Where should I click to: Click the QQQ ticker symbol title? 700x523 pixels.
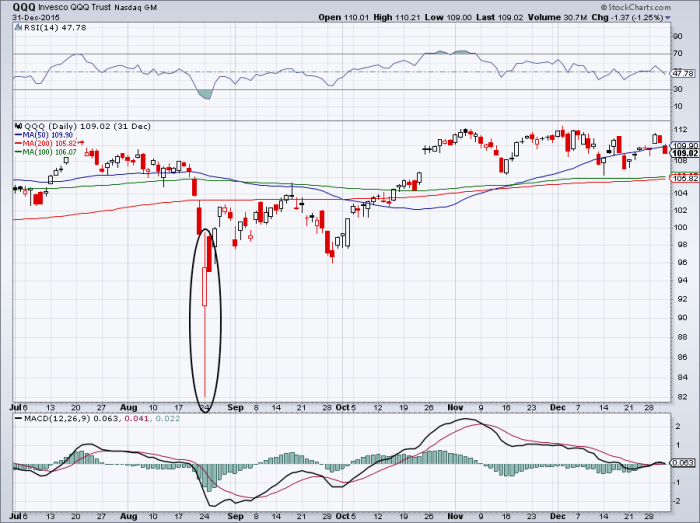(x=24, y=7)
